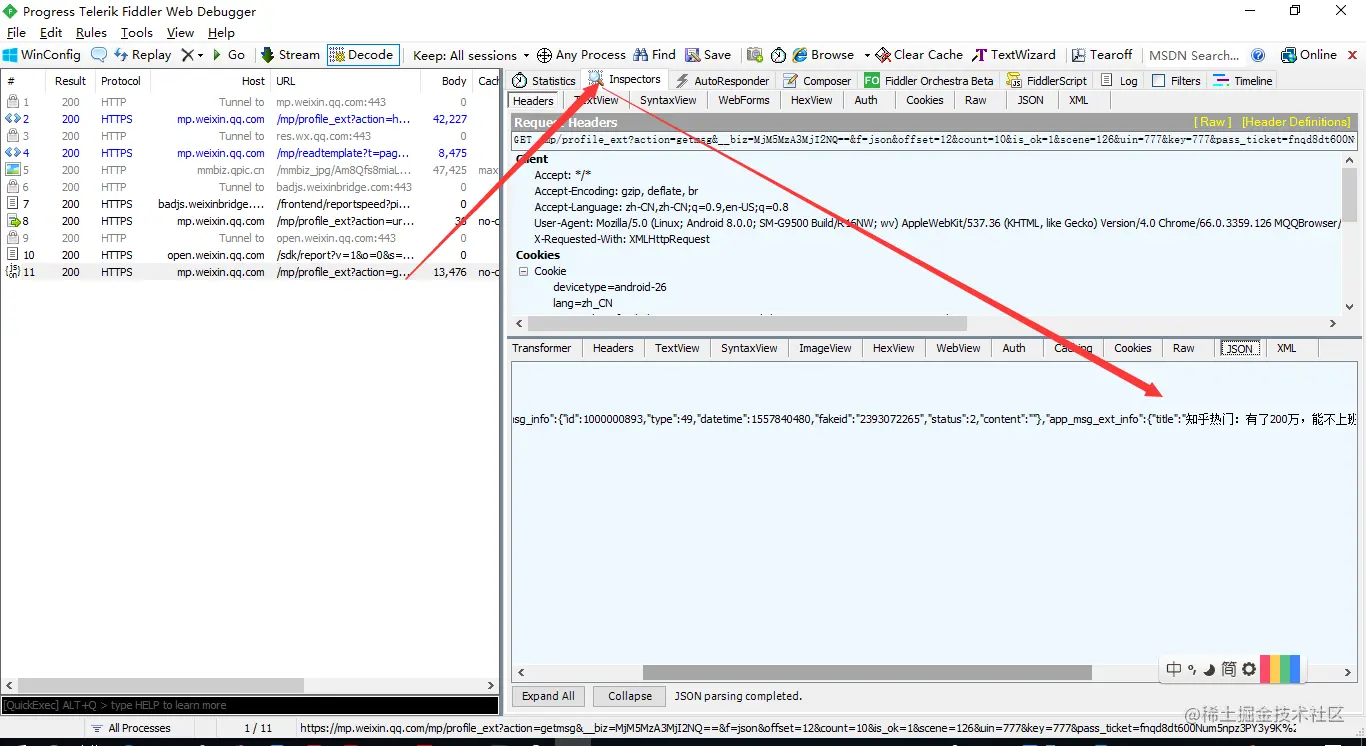The height and width of the screenshot is (746, 1366).
Task: Click the QuickExec command box
Action: coord(249,705)
